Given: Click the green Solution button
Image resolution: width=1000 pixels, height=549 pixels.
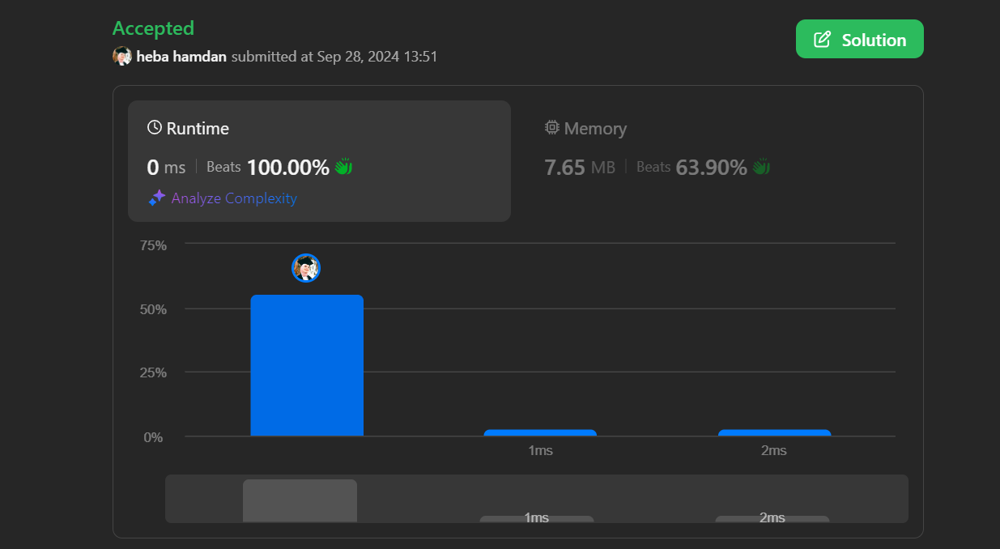Looking at the screenshot, I should [859, 40].
